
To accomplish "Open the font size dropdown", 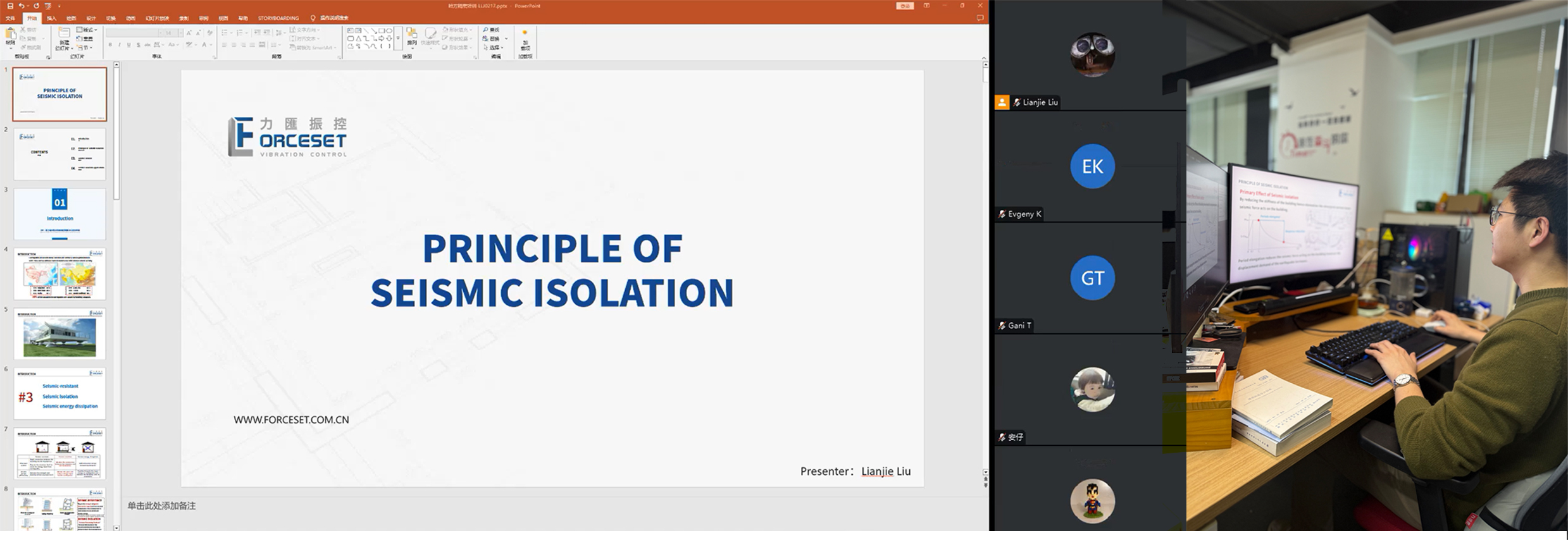I will 180,33.
